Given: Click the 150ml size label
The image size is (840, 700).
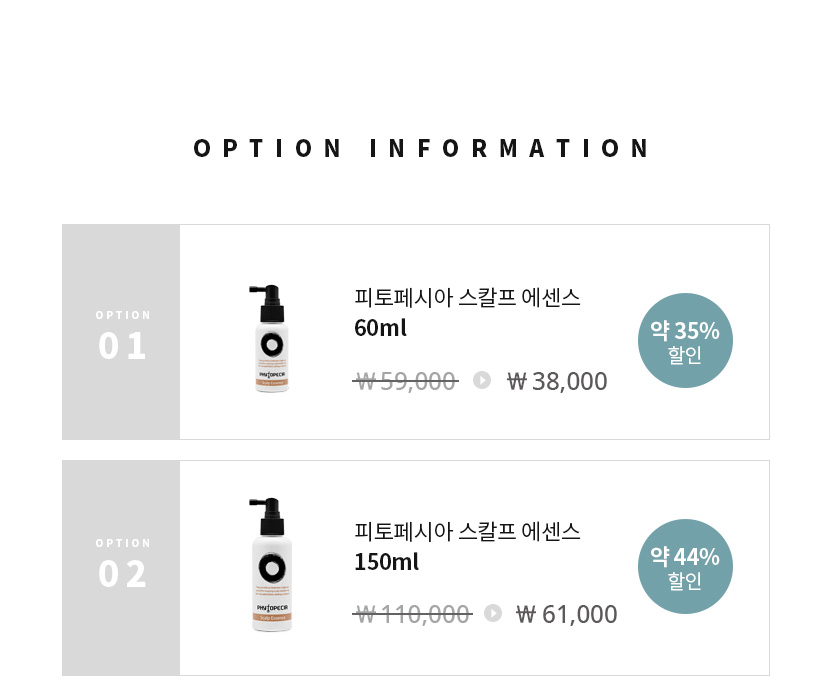Looking at the screenshot, I should pyautogui.click(x=387, y=562).
